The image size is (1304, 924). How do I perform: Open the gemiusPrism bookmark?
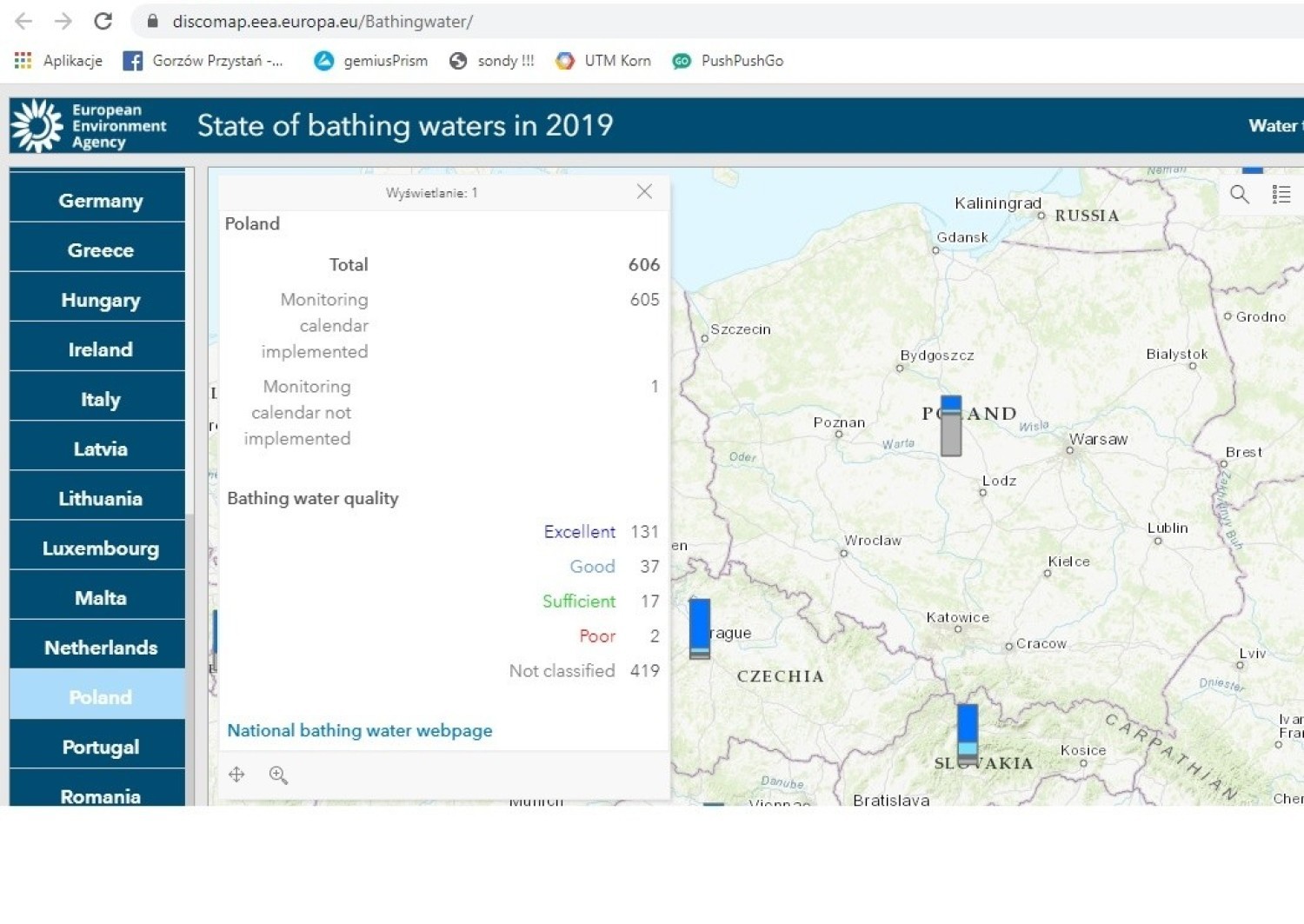(x=371, y=60)
